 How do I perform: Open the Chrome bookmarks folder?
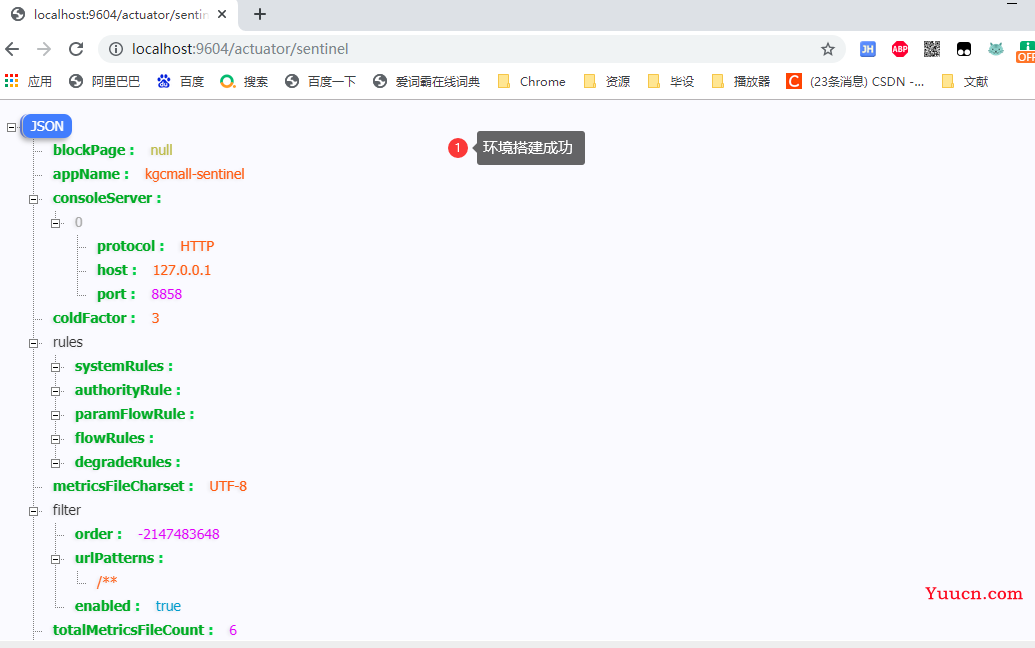pos(531,81)
